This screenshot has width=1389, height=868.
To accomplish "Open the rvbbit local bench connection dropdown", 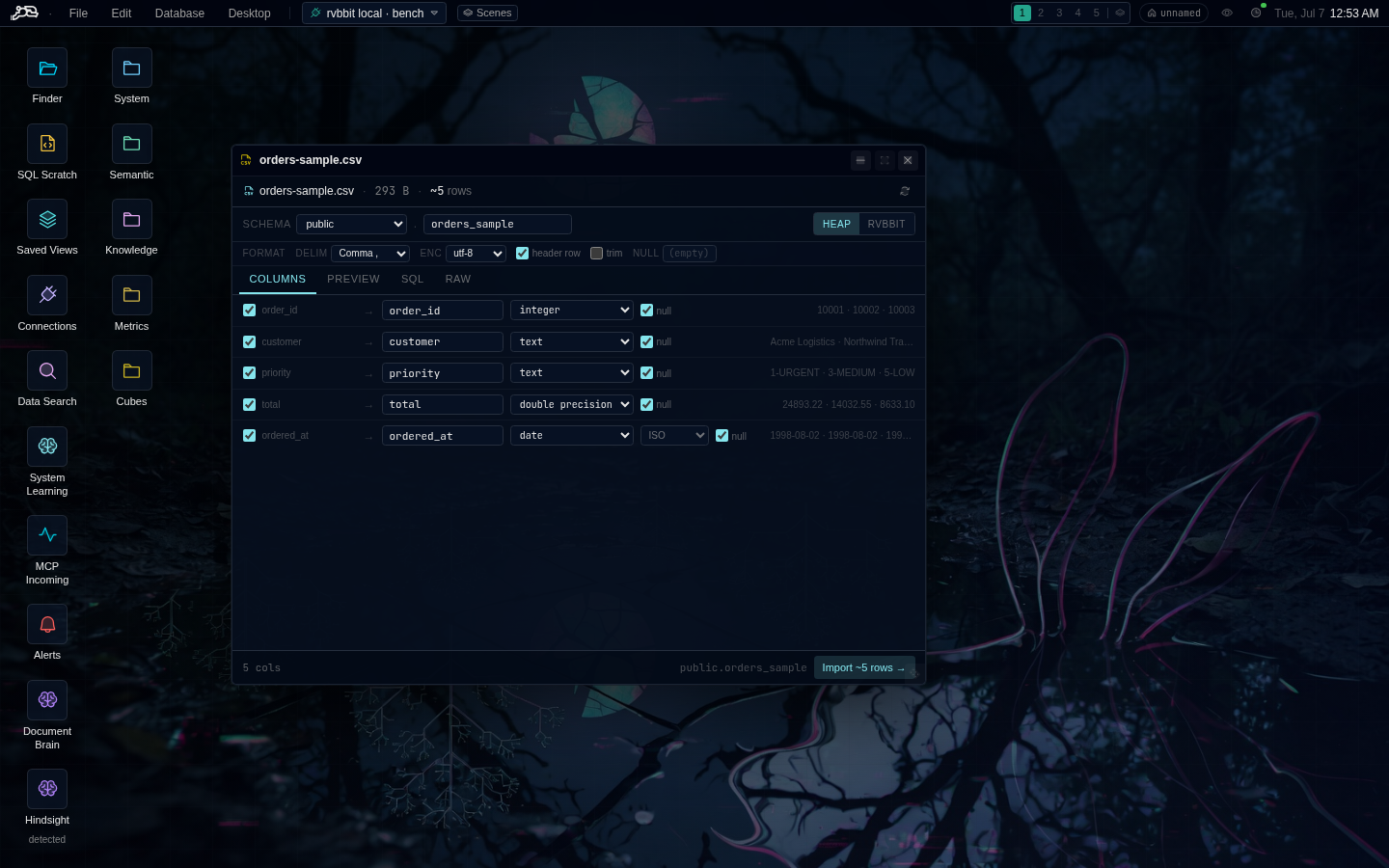I will click(374, 13).
